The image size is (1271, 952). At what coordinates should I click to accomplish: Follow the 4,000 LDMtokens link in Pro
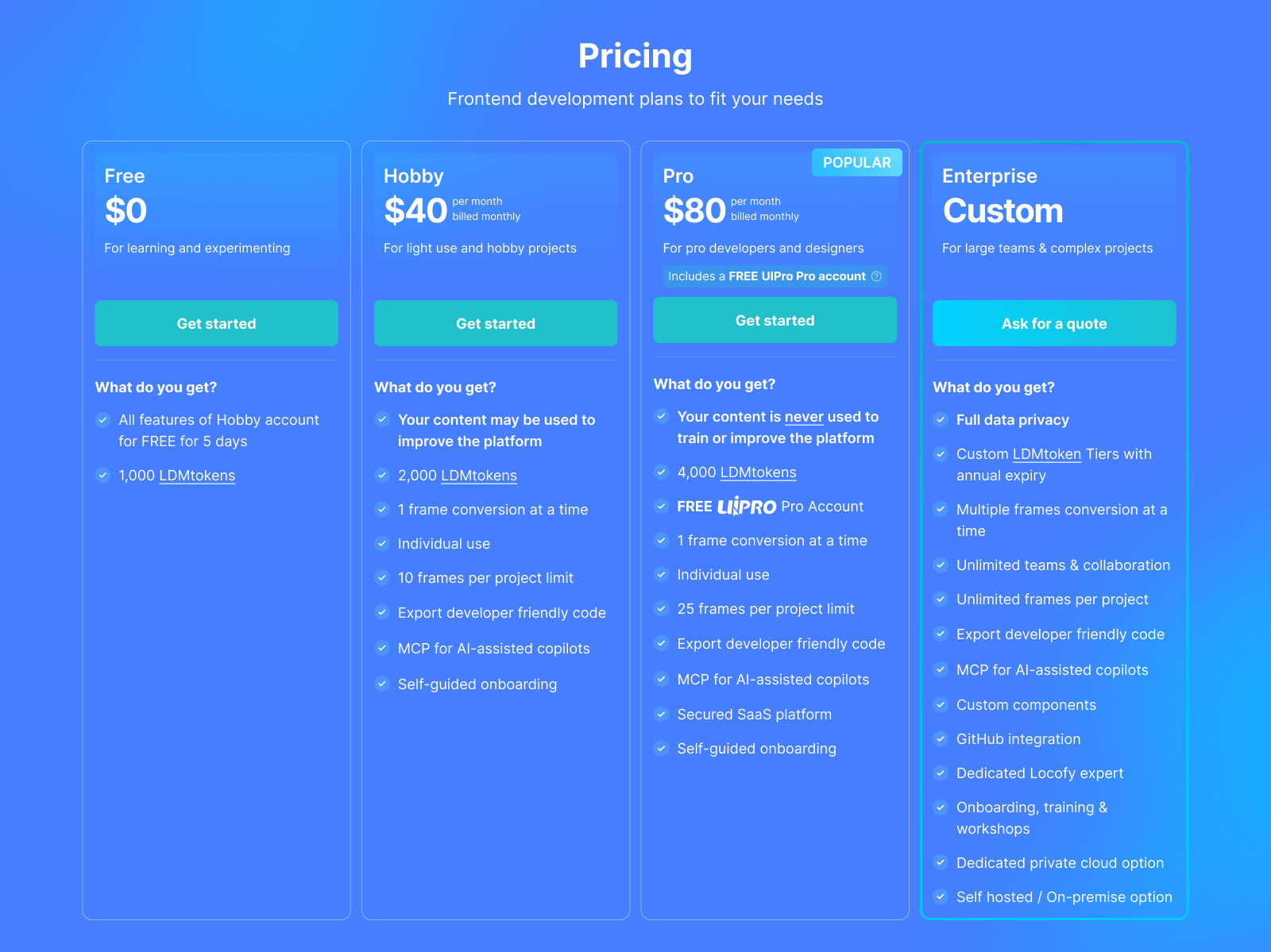pos(758,472)
